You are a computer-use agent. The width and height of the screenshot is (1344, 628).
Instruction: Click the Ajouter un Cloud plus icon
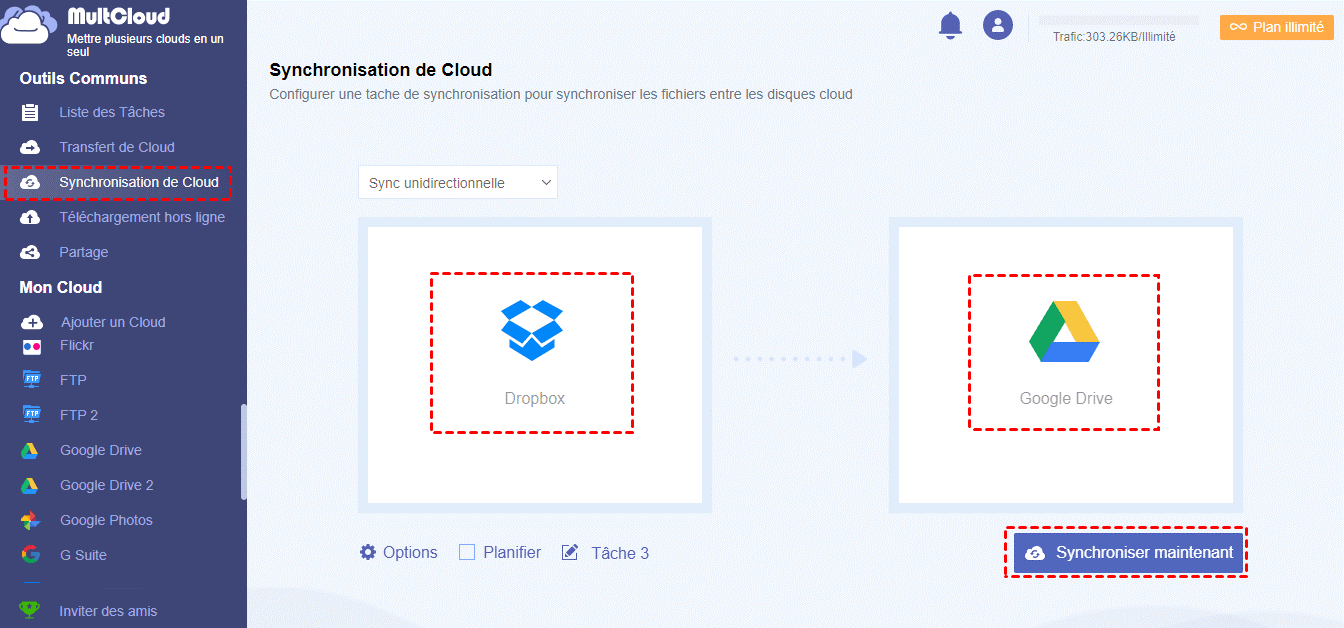point(32,323)
